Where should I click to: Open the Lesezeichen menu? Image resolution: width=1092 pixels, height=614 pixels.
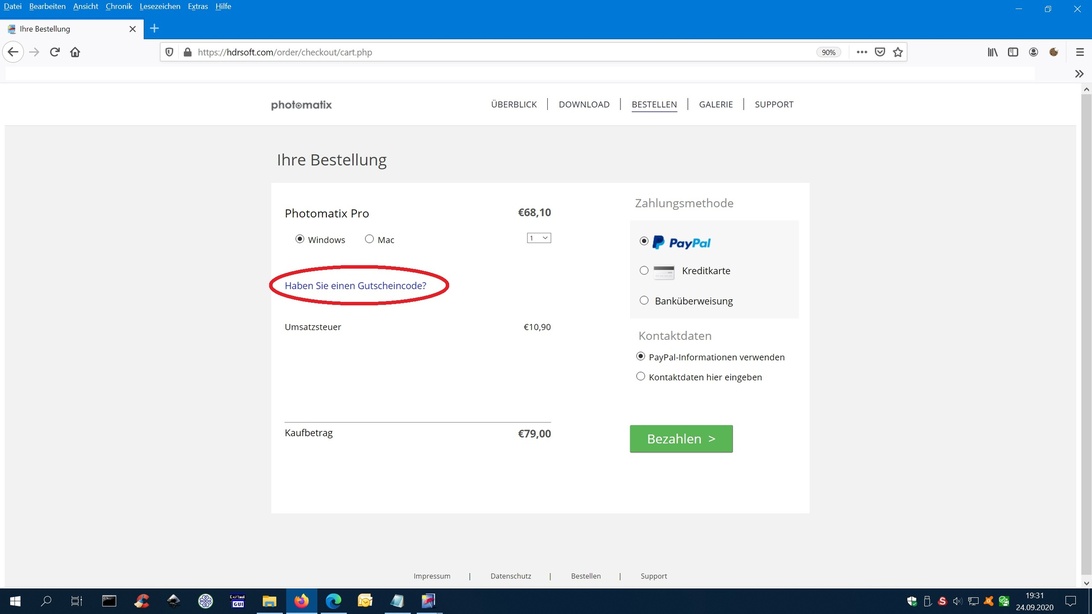(x=160, y=6)
